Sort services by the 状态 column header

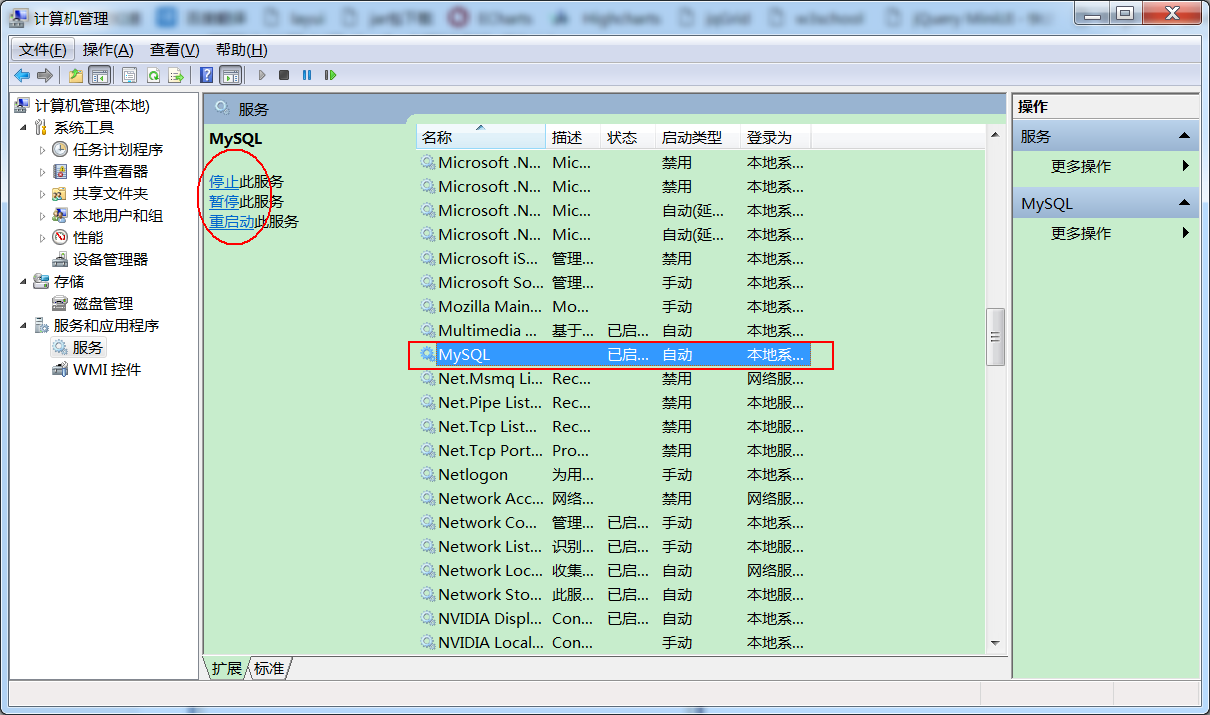tap(629, 137)
